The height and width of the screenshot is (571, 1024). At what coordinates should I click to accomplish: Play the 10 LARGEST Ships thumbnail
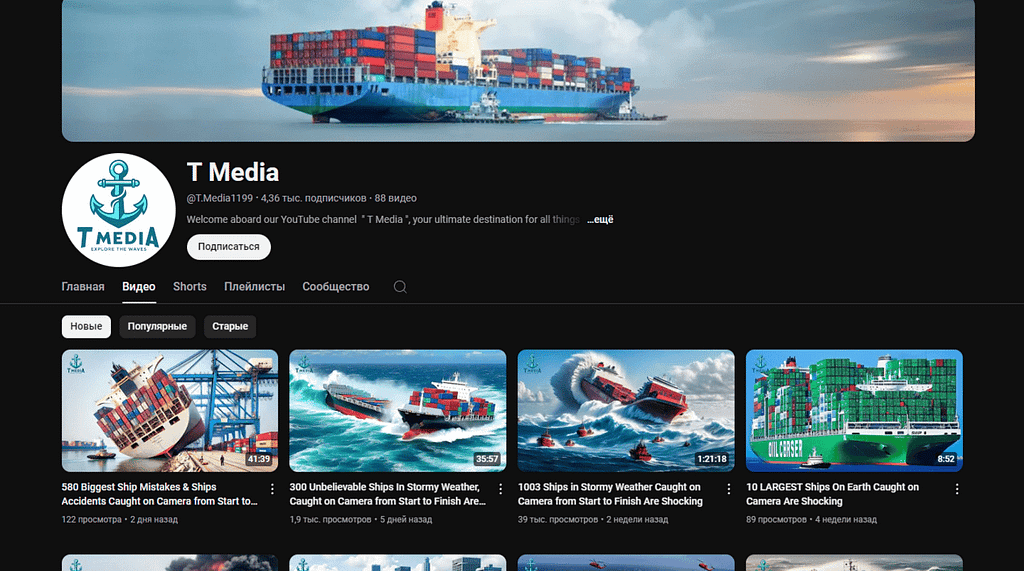click(x=854, y=411)
